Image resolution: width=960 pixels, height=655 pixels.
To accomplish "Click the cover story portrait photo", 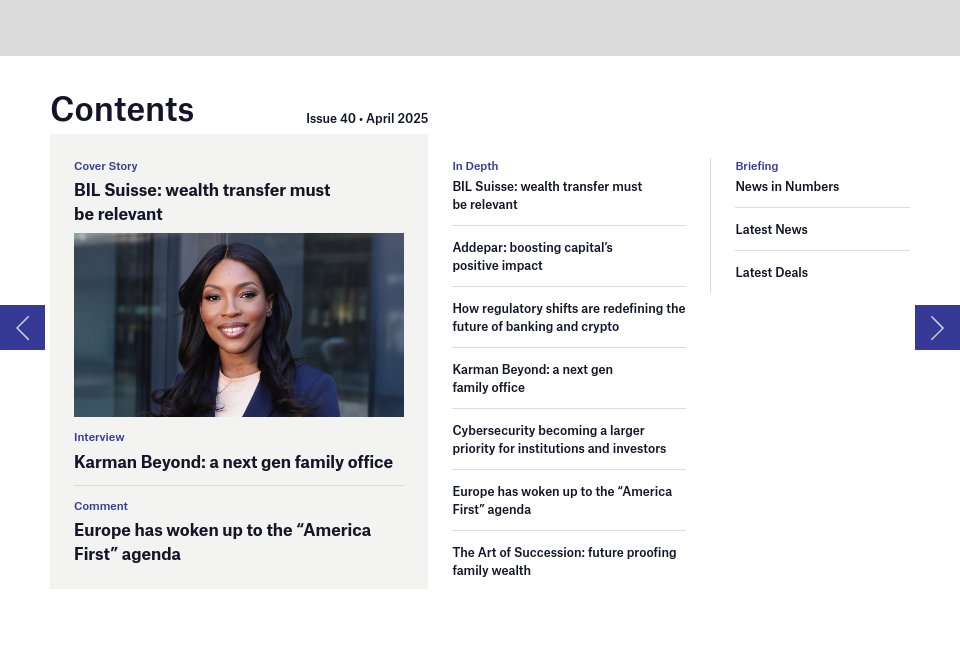I will coord(238,325).
